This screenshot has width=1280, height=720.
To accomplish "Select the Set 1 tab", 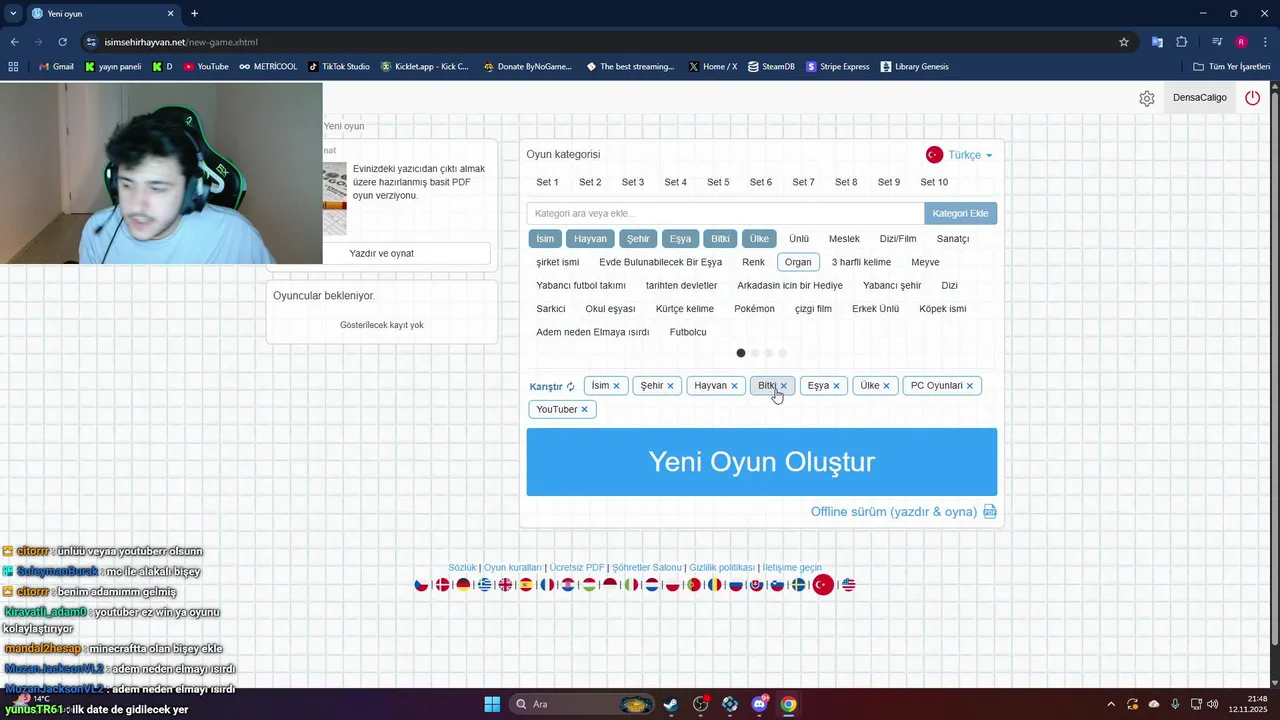I will click(547, 182).
